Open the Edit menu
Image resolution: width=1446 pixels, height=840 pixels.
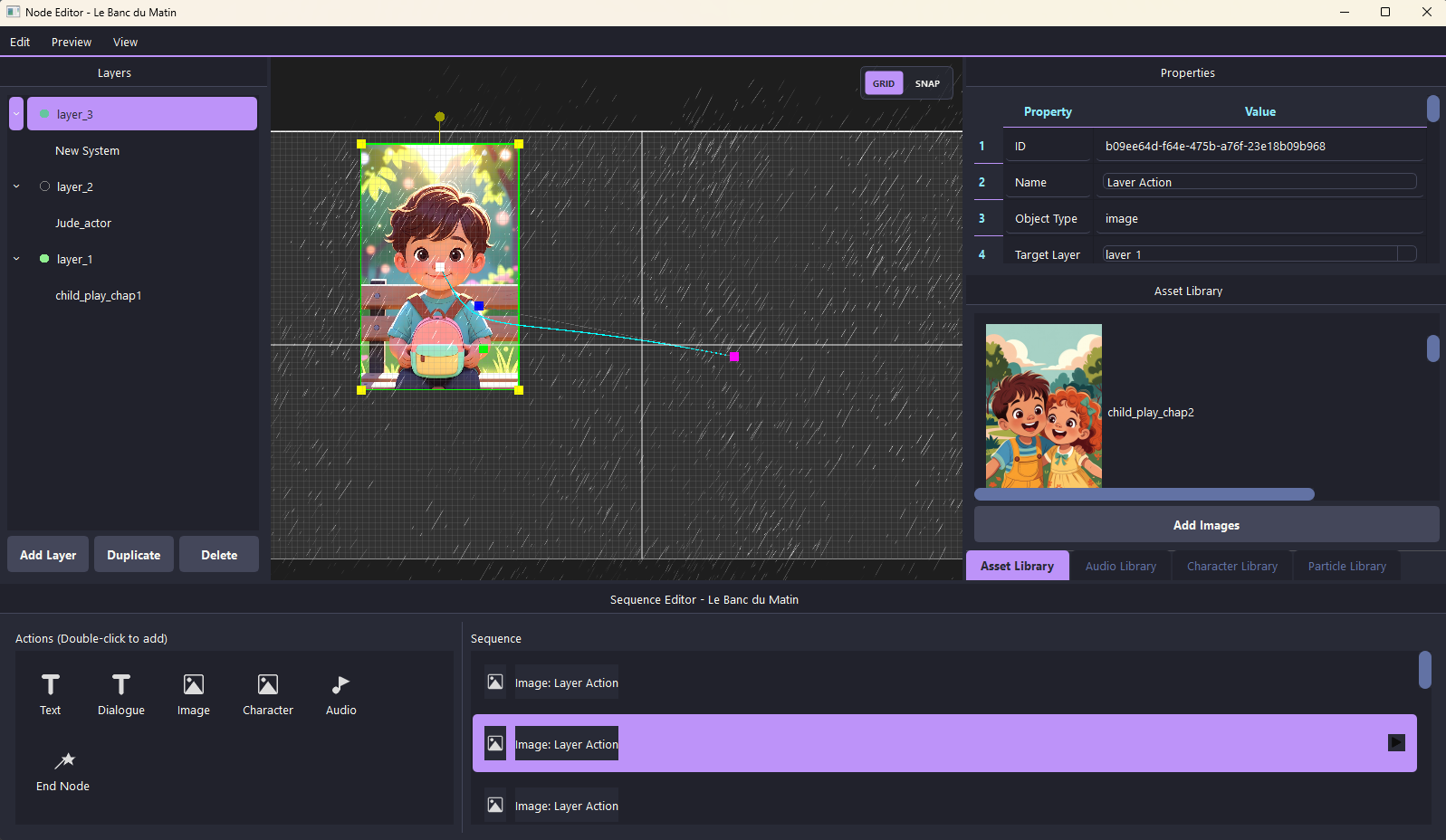click(x=20, y=42)
